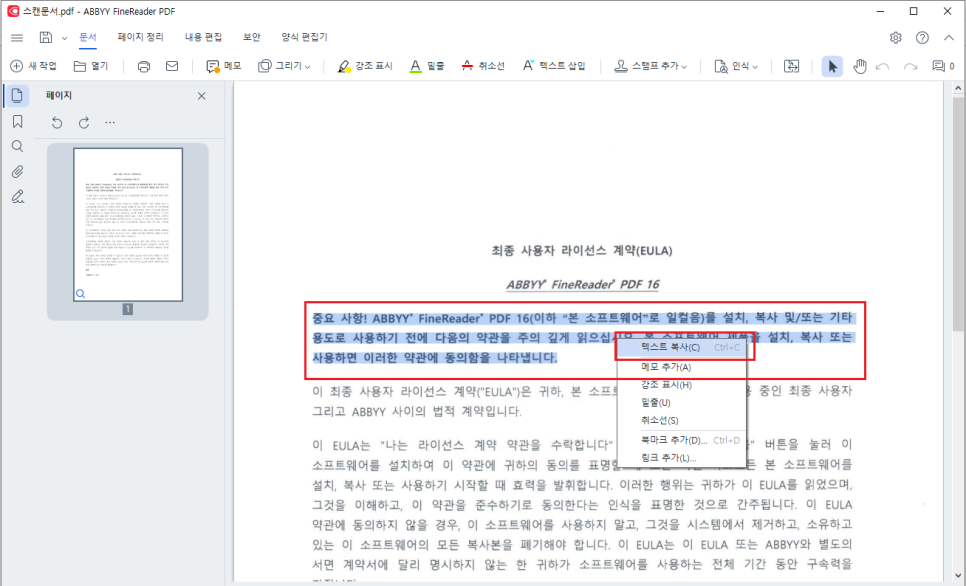Image resolution: width=966 pixels, height=586 pixels.
Task: Open the bookmarks sidebar icon
Action: [17, 122]
